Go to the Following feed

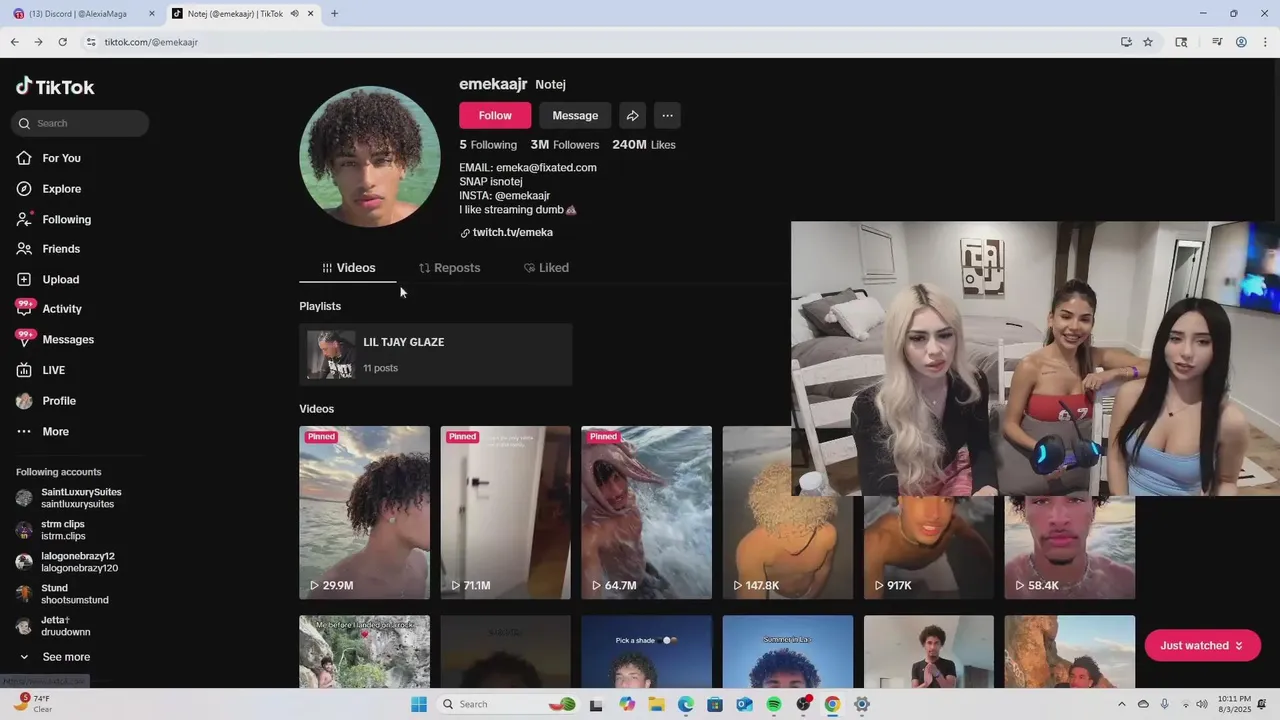[x=66, y=219]
